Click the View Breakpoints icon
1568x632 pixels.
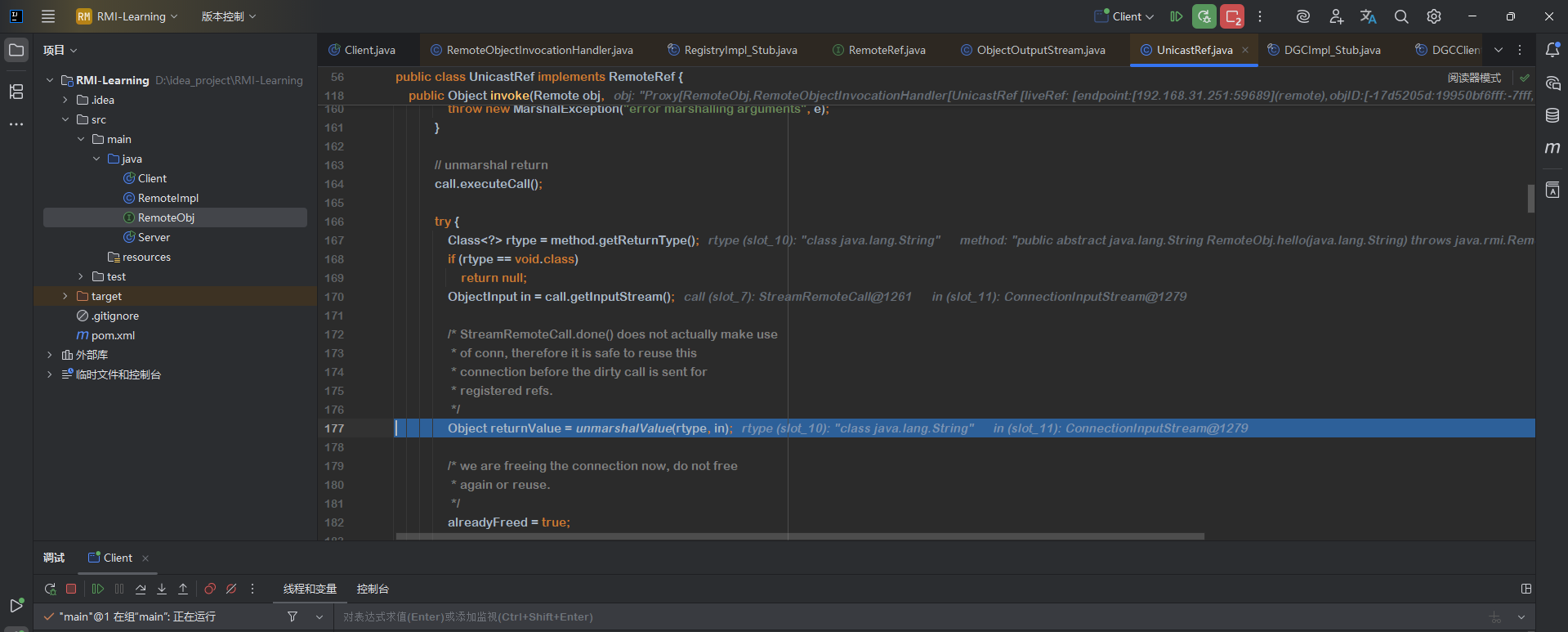pos(210,589)
